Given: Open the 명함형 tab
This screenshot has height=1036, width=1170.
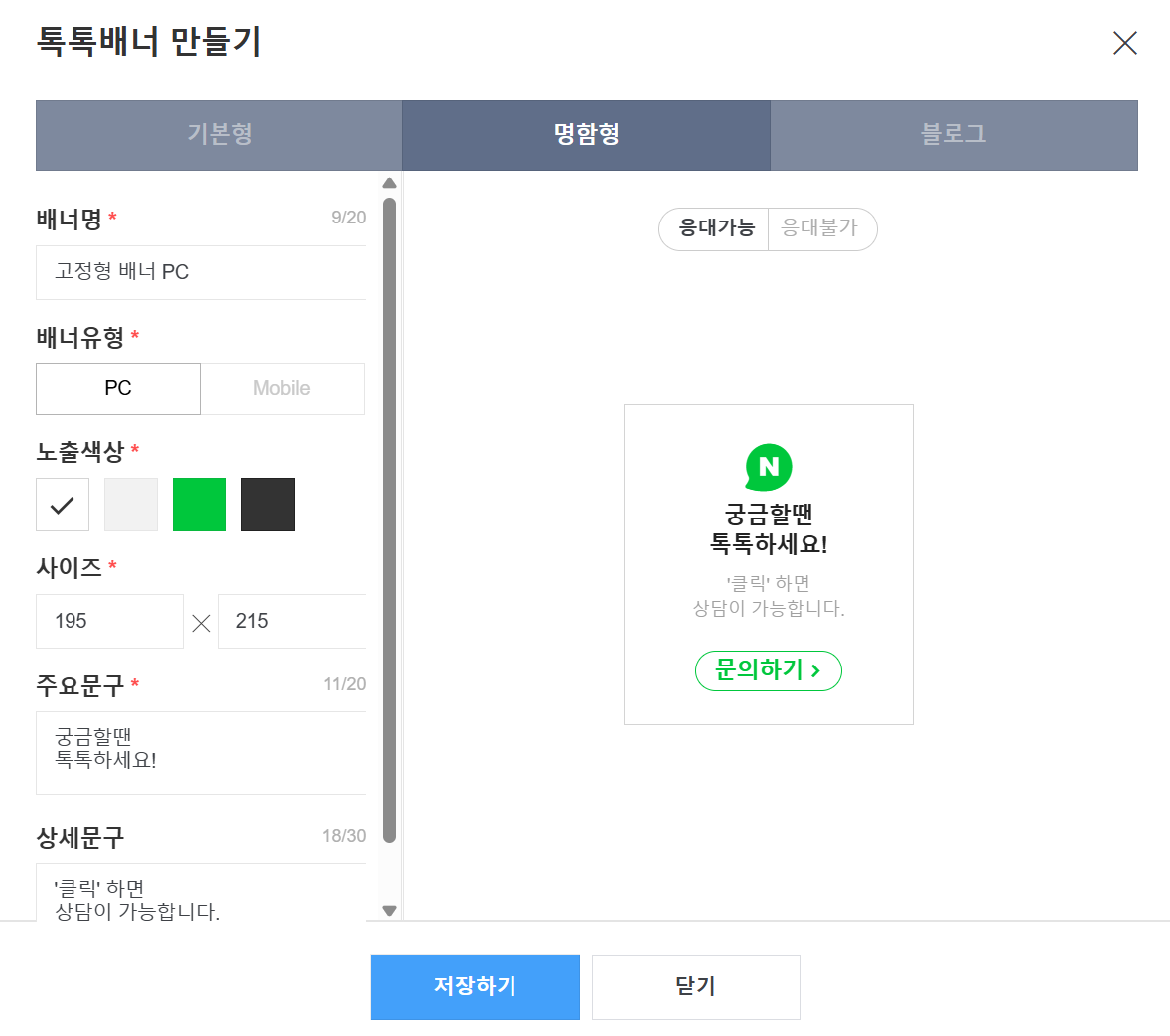Looking at the screenshot, I should 586,135.
